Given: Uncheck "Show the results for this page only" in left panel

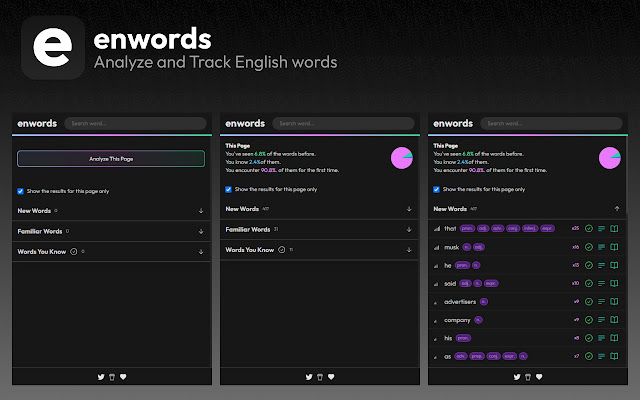Looking at the screenshot, I should click(x=21, y=190).
